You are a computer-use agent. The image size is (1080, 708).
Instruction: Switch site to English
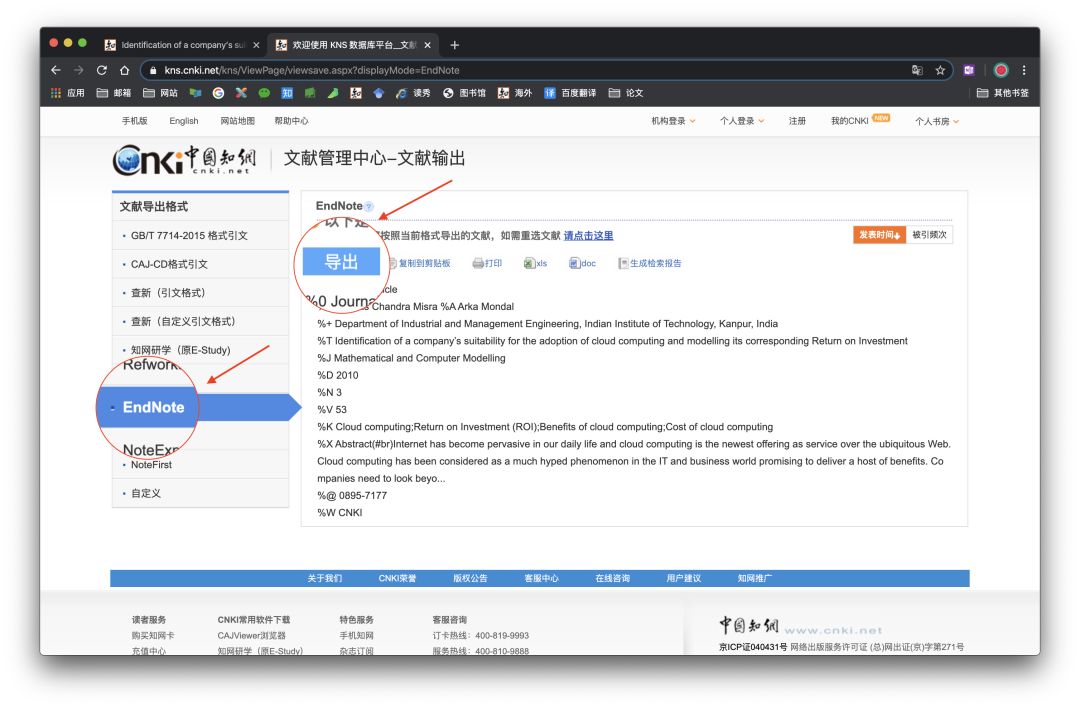point(184,121)
